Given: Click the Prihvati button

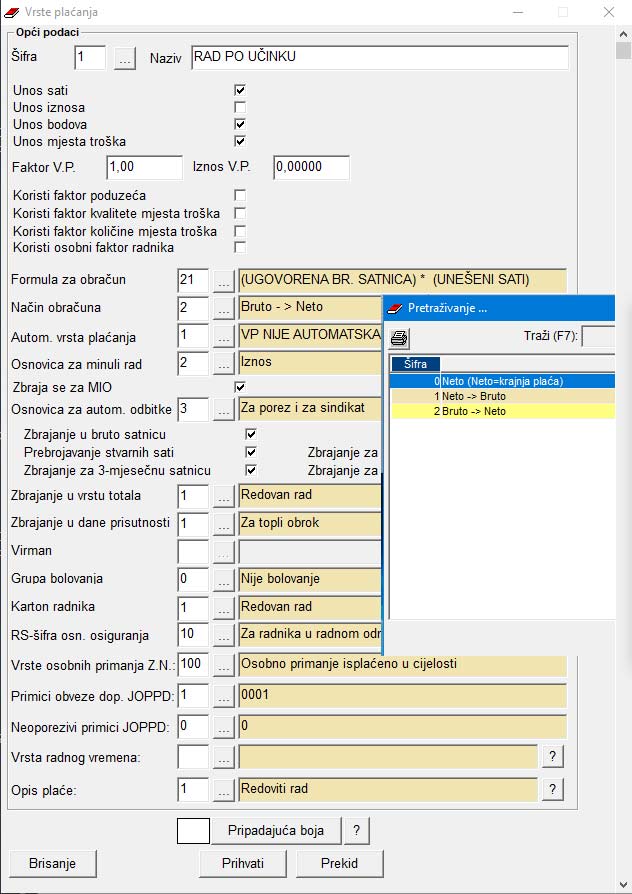Looking at the screenshot, I should tap(243, 863).
